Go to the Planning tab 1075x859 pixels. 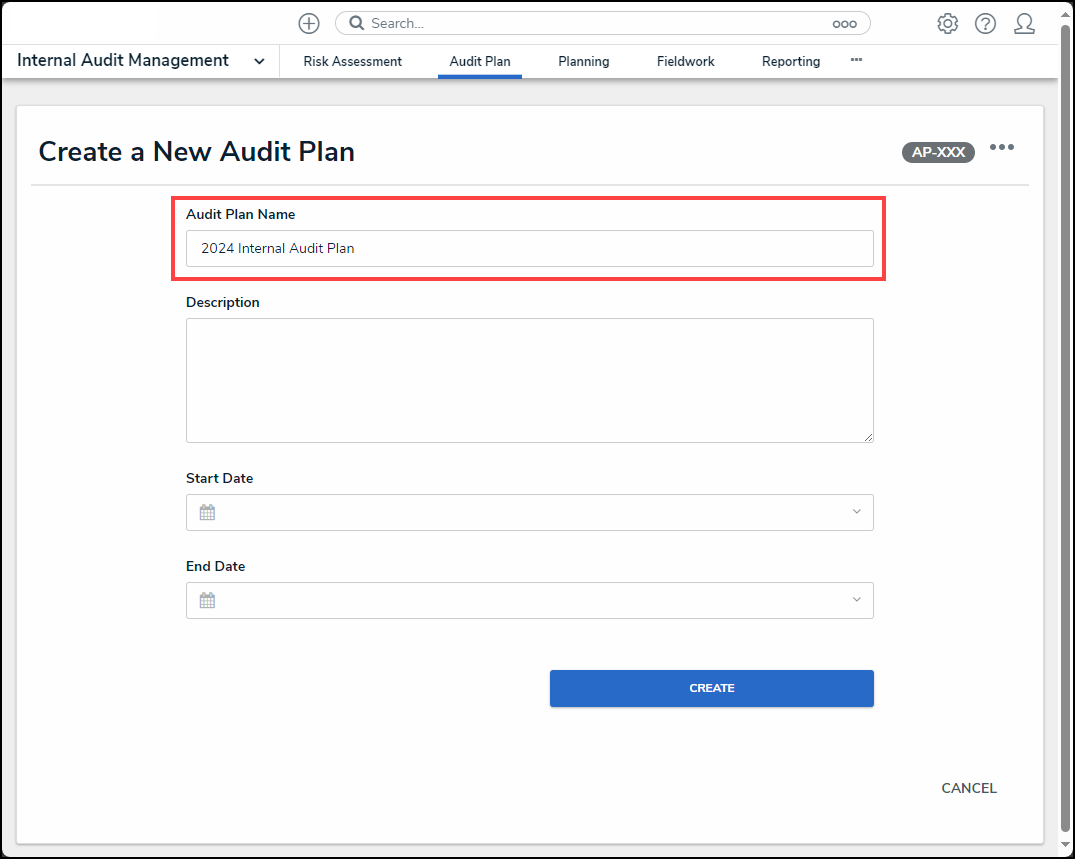(583, 61)
